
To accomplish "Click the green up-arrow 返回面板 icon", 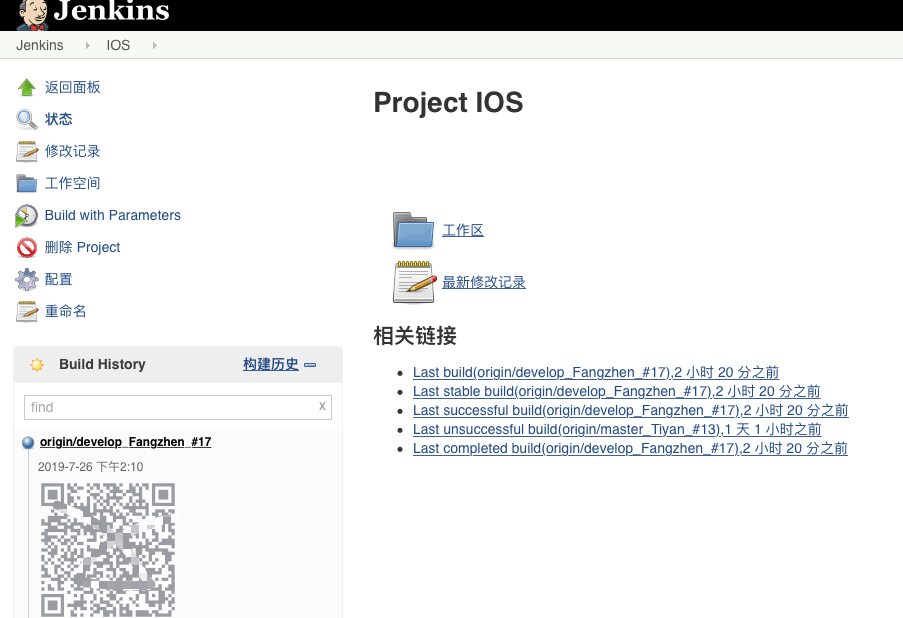I will [26, 88].
